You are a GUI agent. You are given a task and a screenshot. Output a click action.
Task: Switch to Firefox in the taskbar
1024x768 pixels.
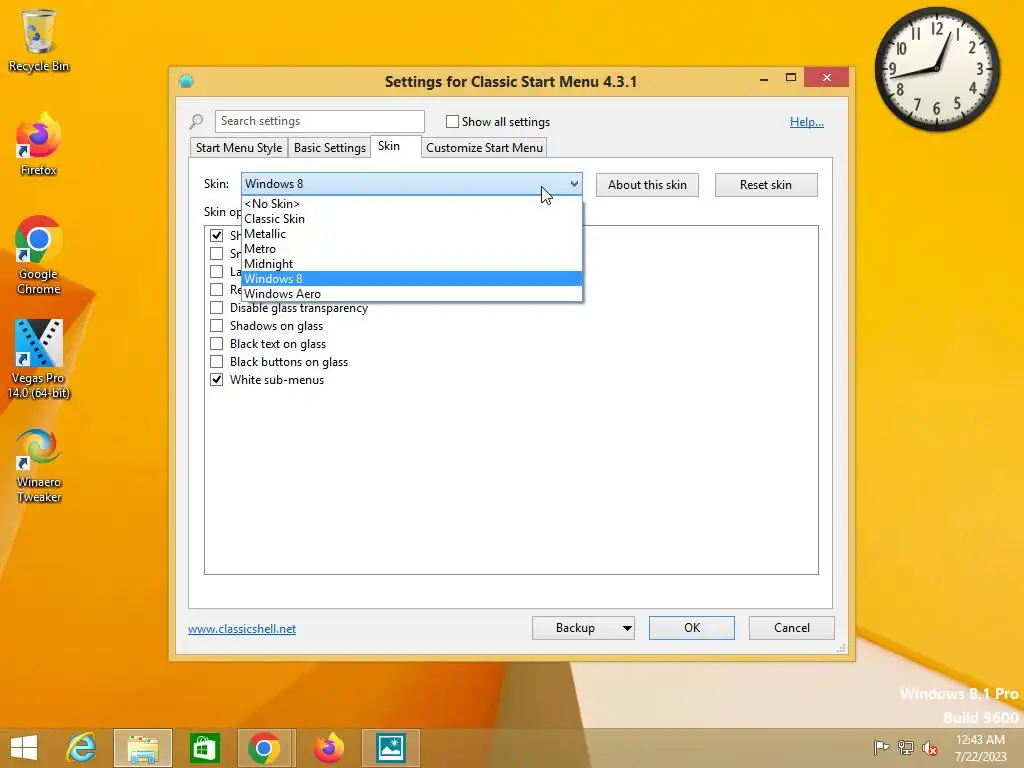click(328, 748)
